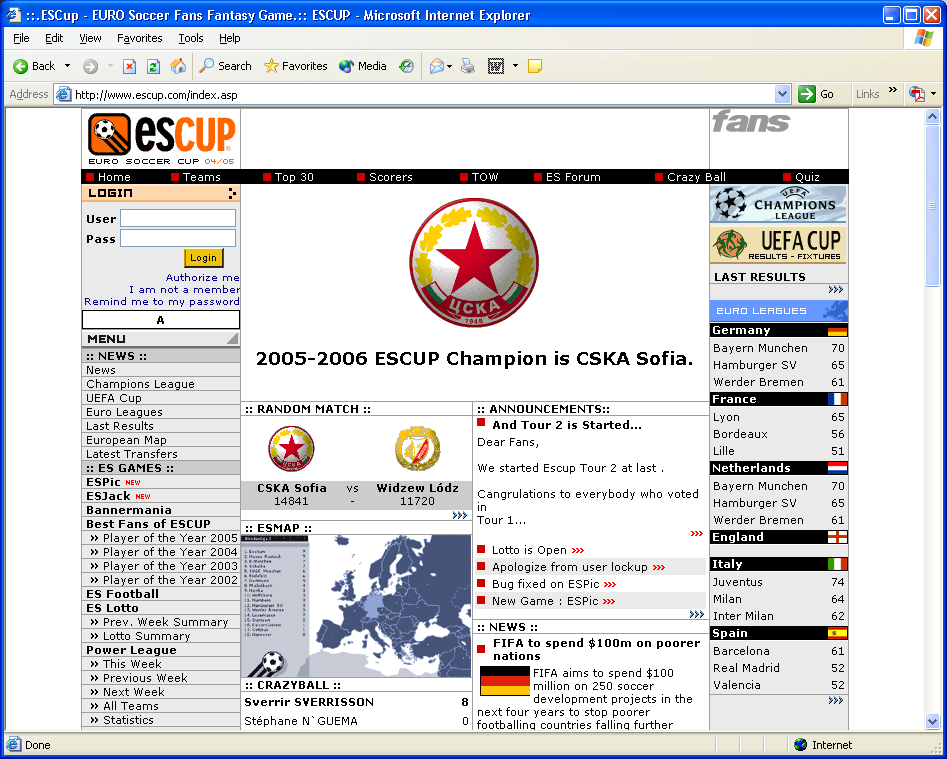Click in the User input field
The height and width of the screenshot is (759, 947).
point(178,219)
